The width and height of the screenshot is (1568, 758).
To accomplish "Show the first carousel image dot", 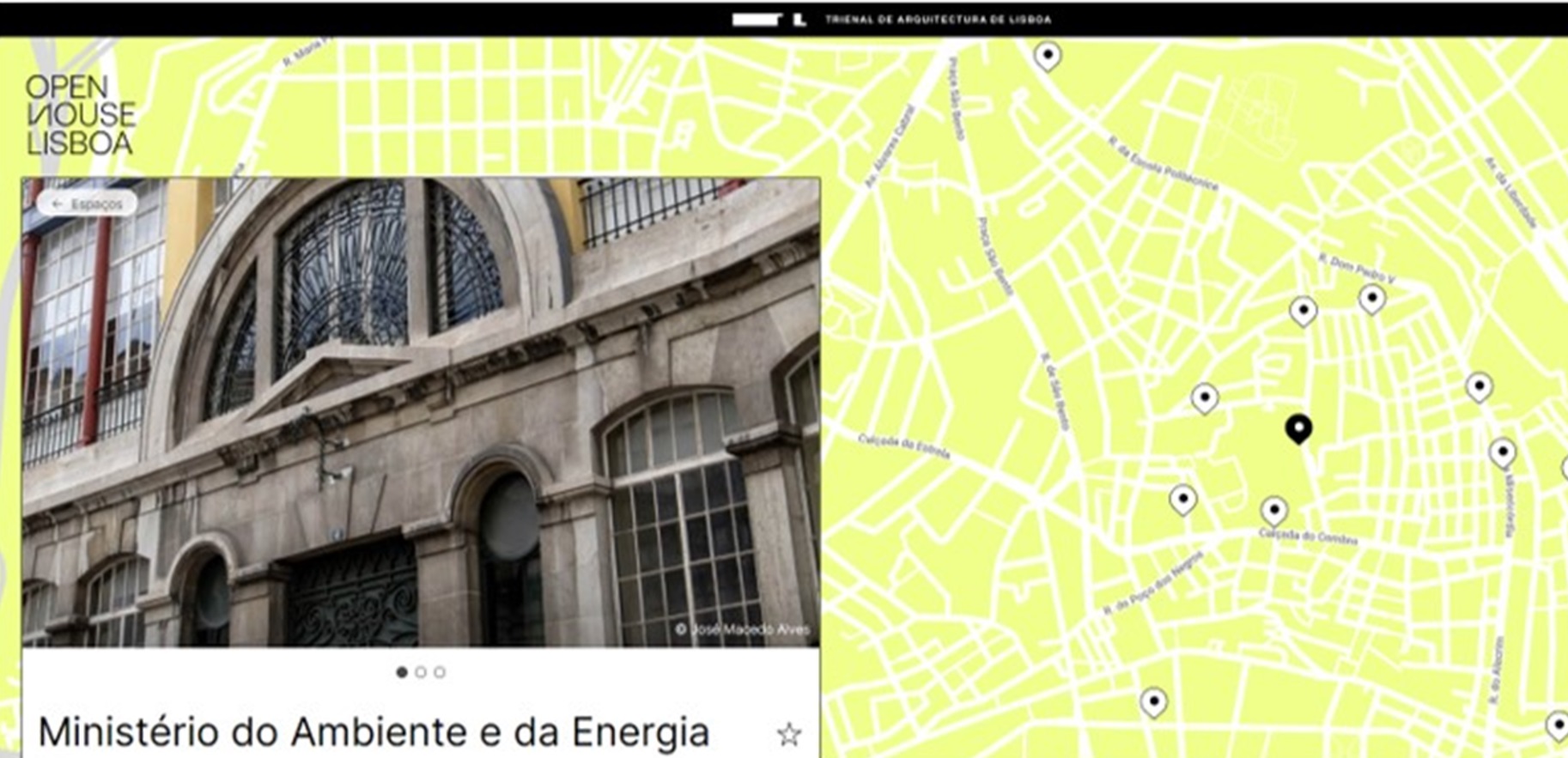I will tap(402, 672).
